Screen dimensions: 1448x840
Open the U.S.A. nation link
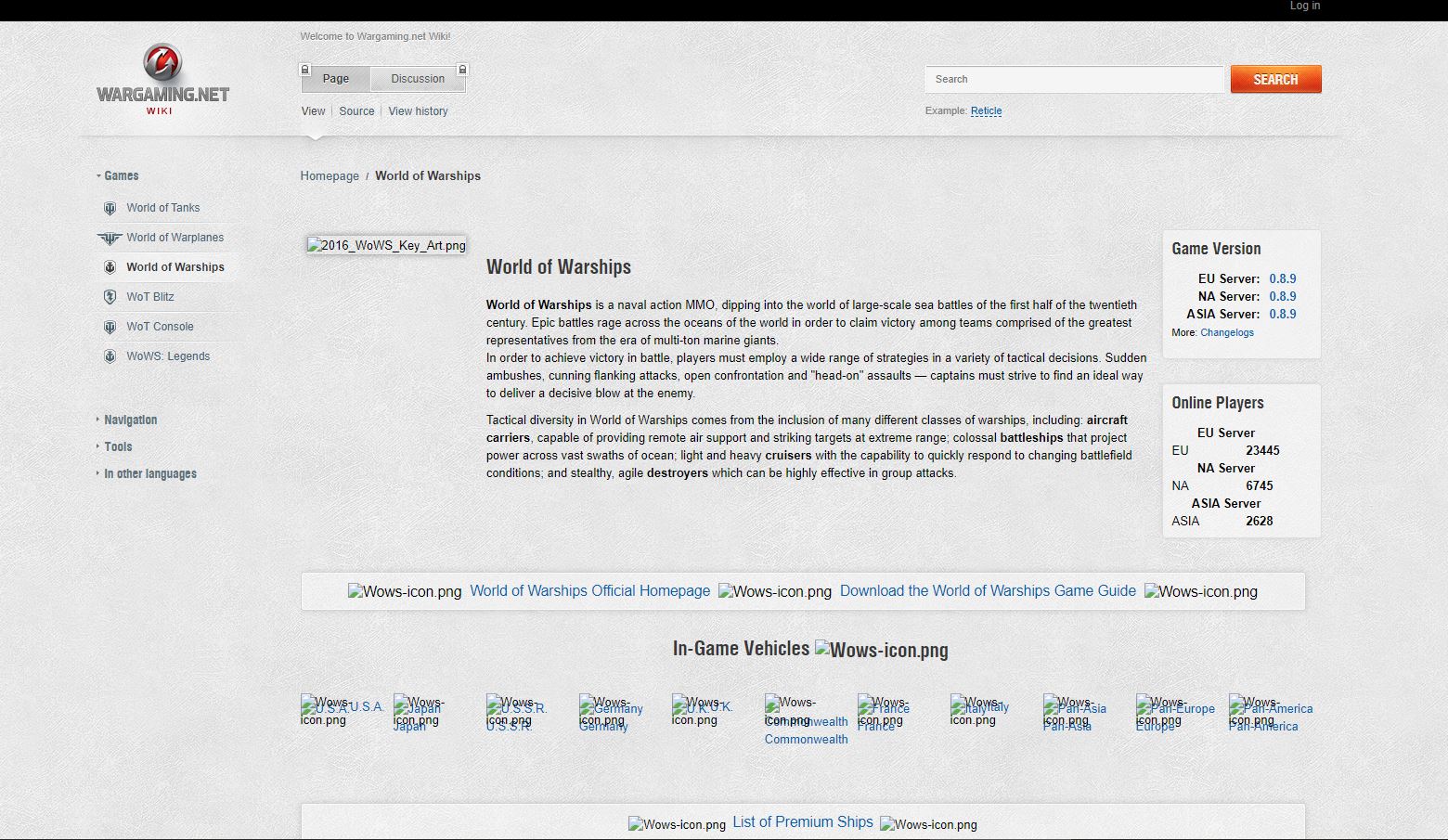point(367,707)
